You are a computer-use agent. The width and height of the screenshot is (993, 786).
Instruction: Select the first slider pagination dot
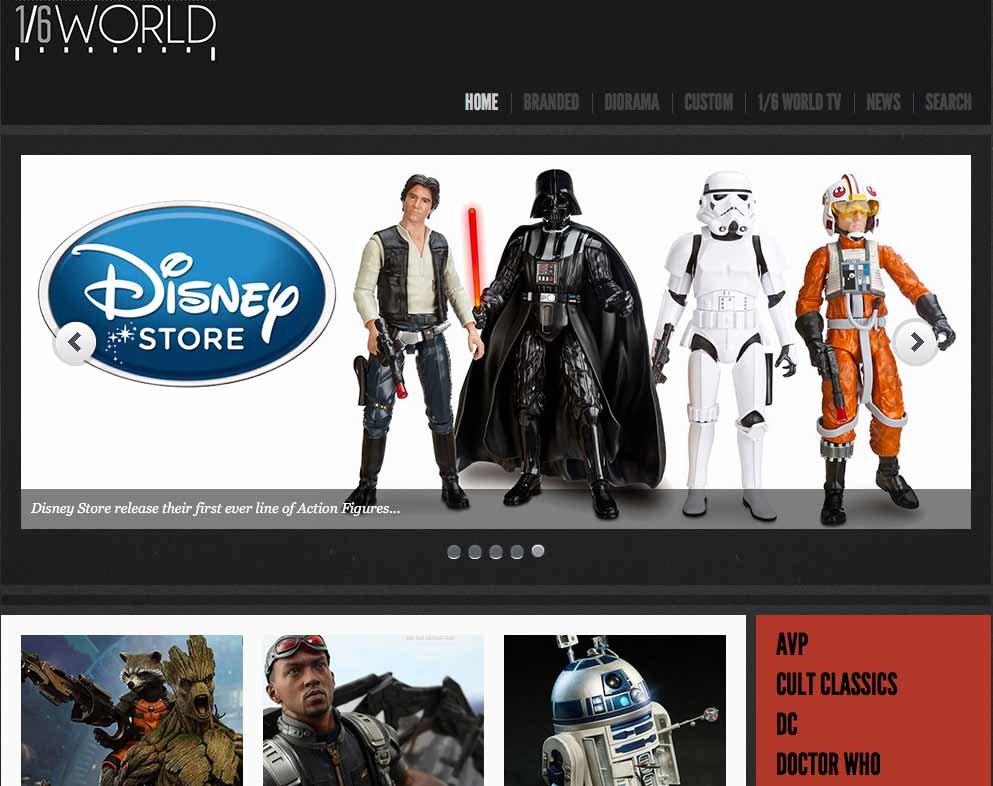click(x=454, y=552)
